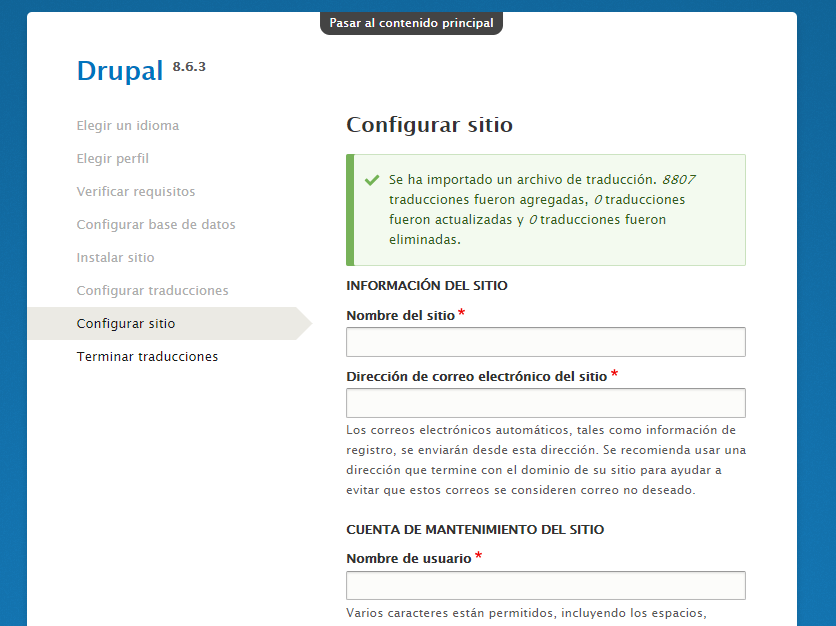Screen dimensions: 836x626
Task: Focus the 'Nombre de usuario' input field
Action: point(546,585)
